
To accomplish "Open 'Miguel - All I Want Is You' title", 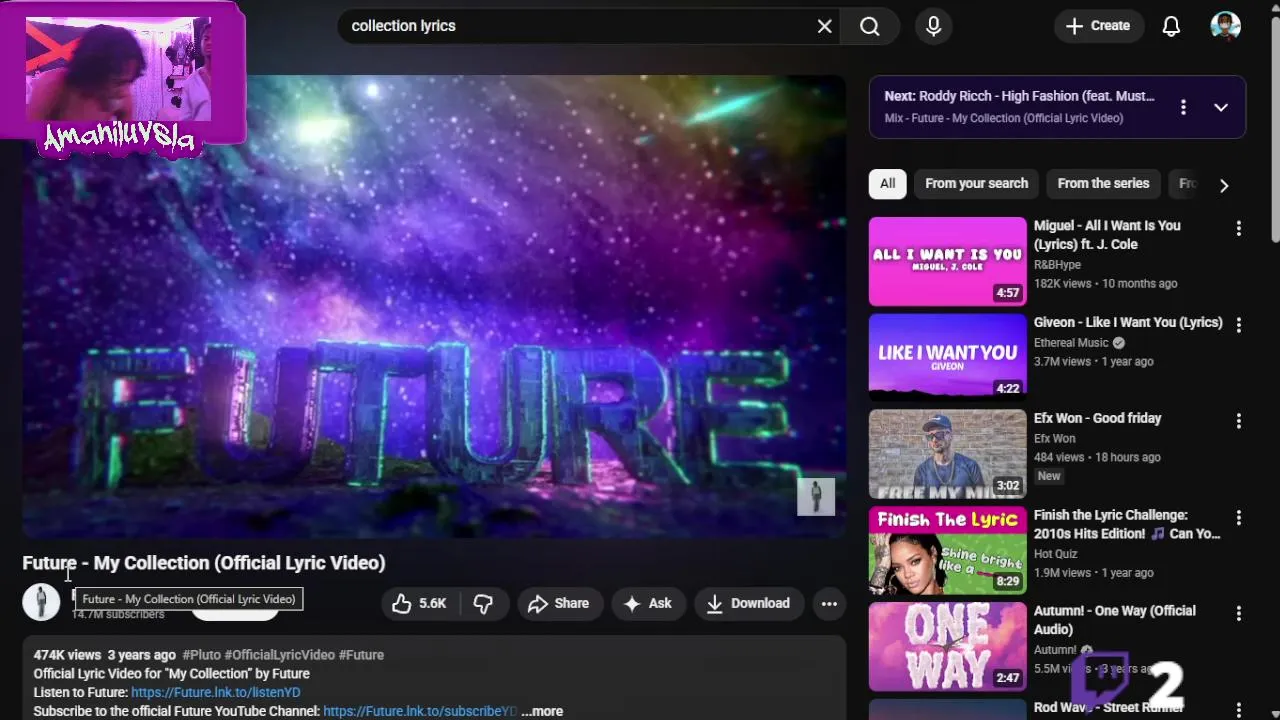I will coord(1107,235).
